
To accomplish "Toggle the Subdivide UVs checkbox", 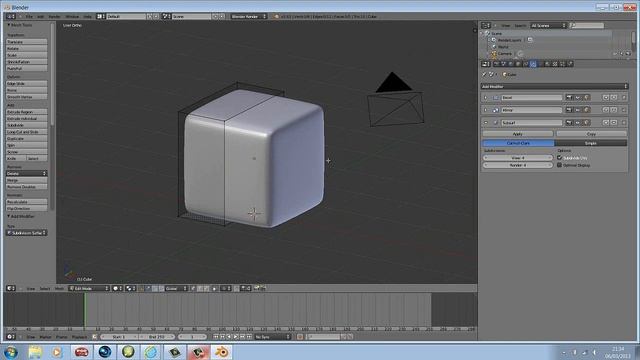I will coord(560,158).
